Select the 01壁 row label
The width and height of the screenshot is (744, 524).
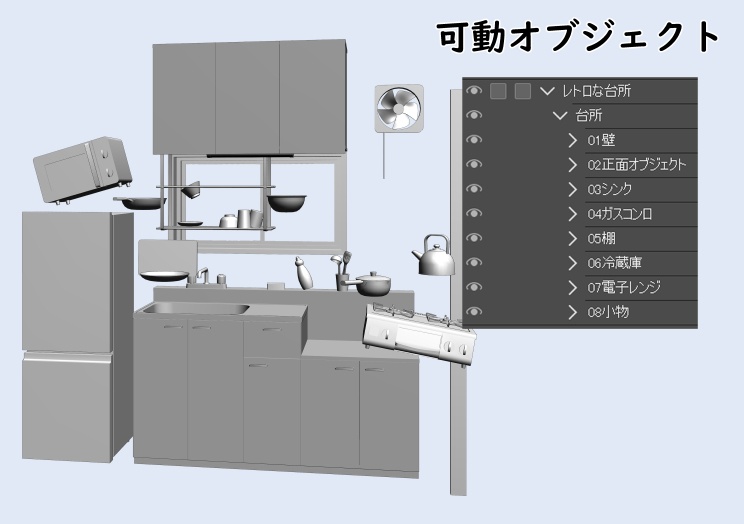601,140
